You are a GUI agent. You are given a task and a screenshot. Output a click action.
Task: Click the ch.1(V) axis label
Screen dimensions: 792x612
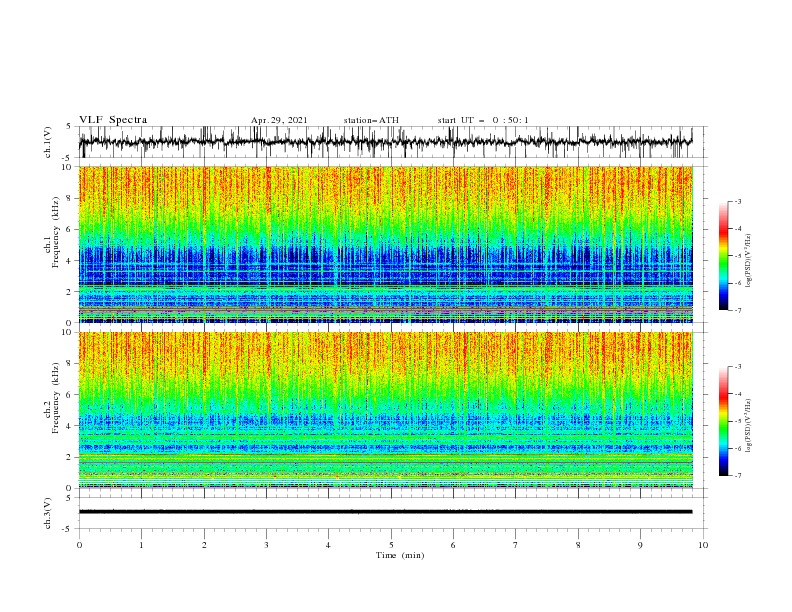tap(48, 142)
